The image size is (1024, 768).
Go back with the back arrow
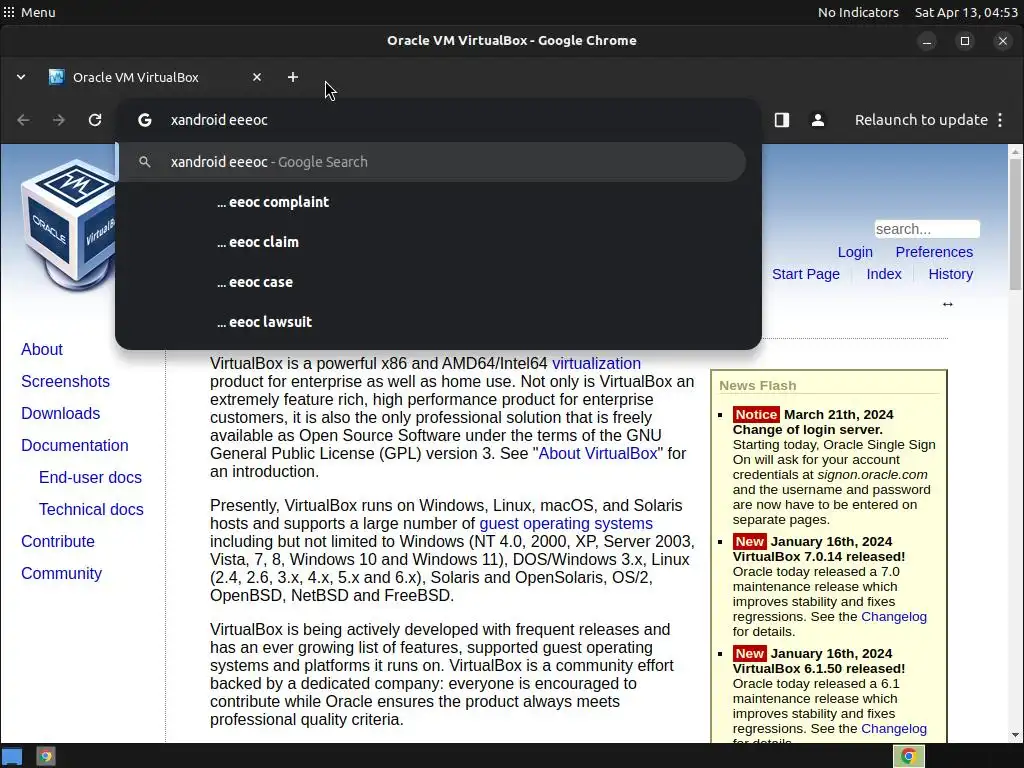pos(24,120)
